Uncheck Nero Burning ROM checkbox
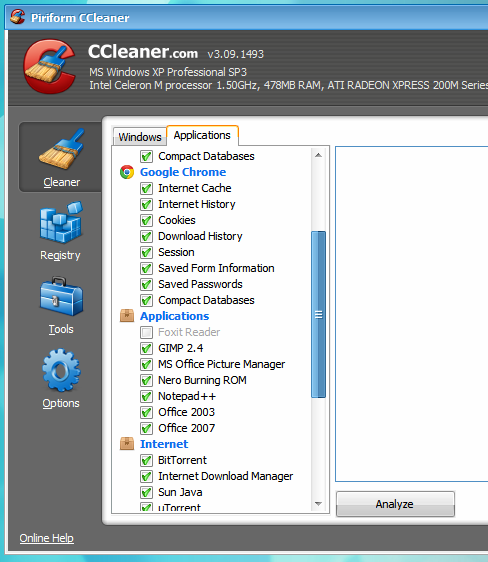The image size is (488, 562). pos(146,380)
